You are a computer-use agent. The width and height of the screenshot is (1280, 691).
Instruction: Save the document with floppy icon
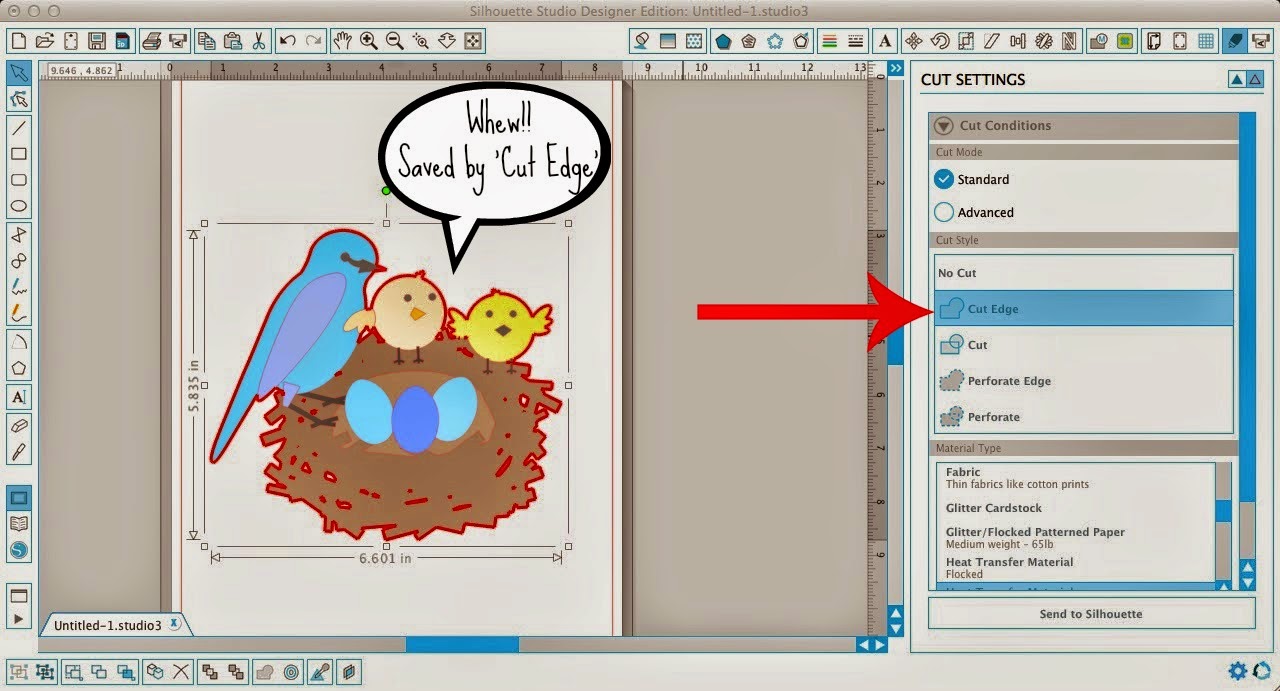point(96,41)
